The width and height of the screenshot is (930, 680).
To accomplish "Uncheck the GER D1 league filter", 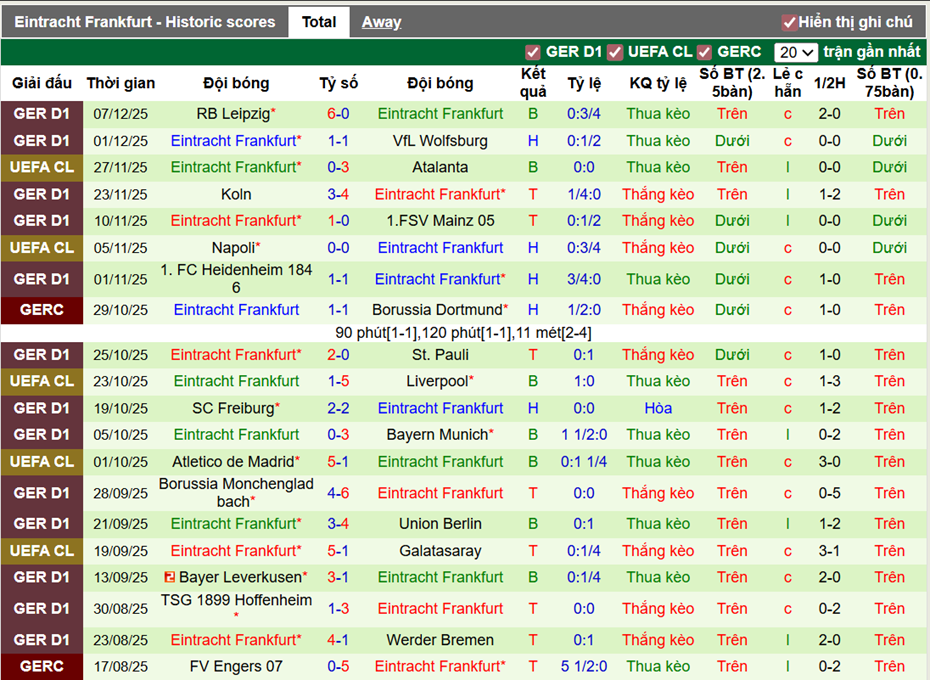I will point(533,52).
